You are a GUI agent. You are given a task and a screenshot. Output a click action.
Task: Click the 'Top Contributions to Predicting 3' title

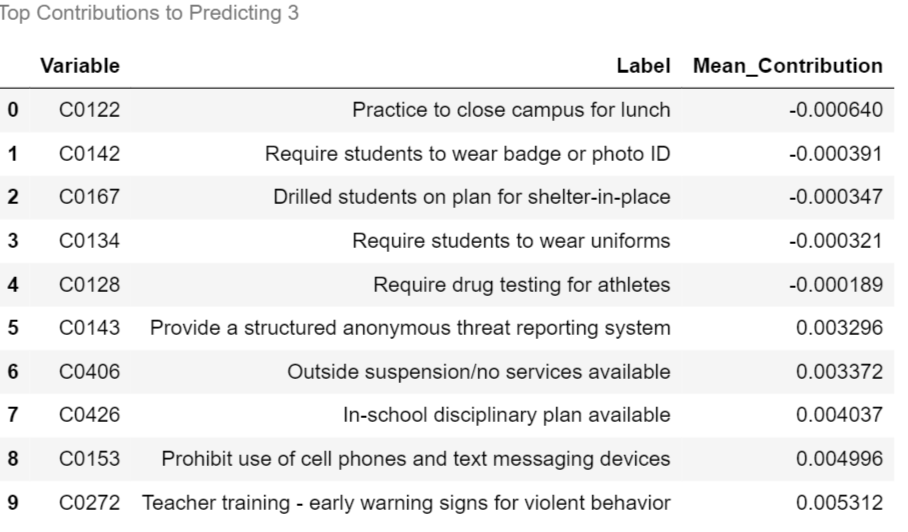[x=149, y=14]
